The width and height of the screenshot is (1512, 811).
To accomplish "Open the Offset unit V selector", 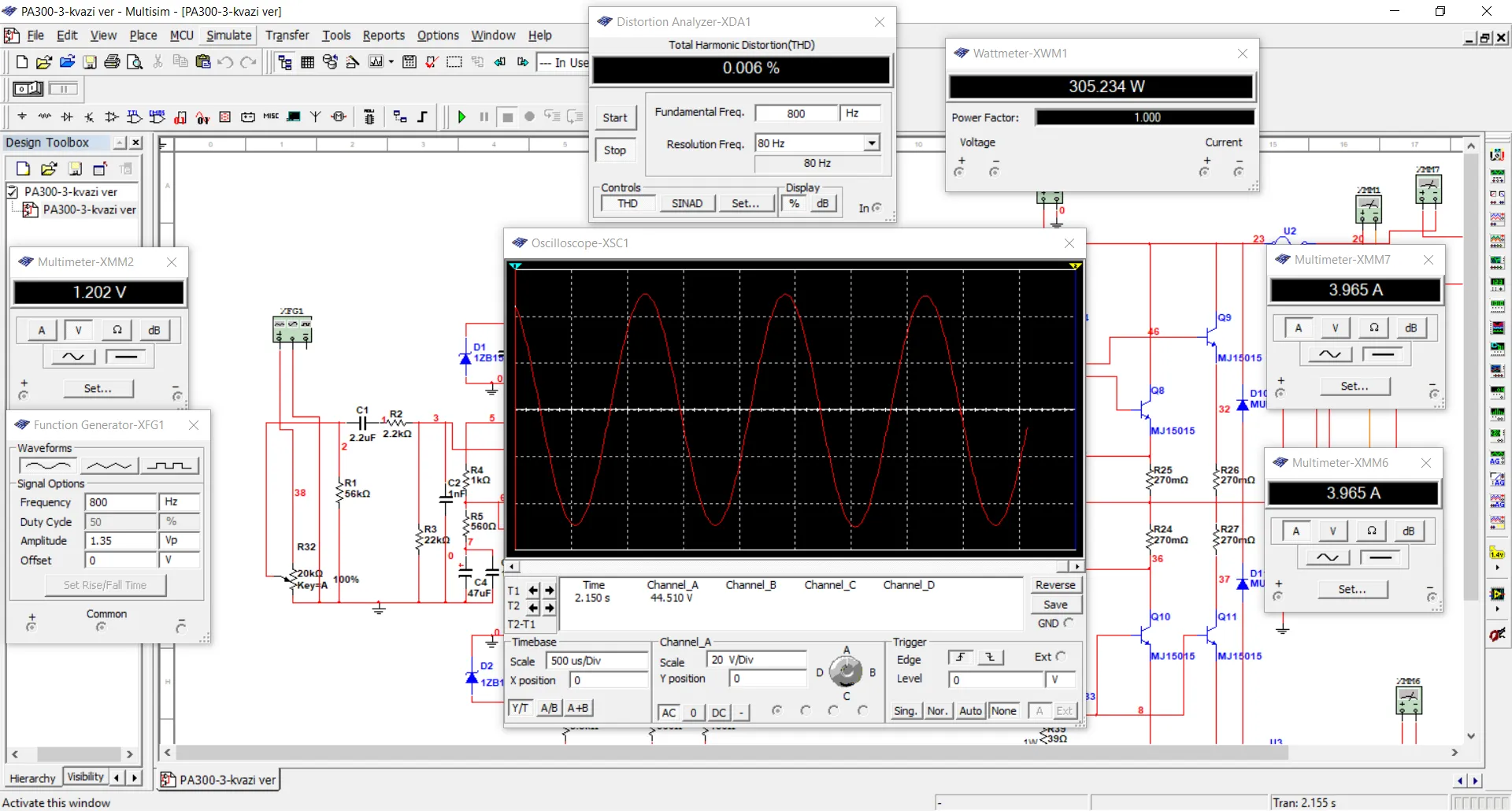I will (180, 560).
